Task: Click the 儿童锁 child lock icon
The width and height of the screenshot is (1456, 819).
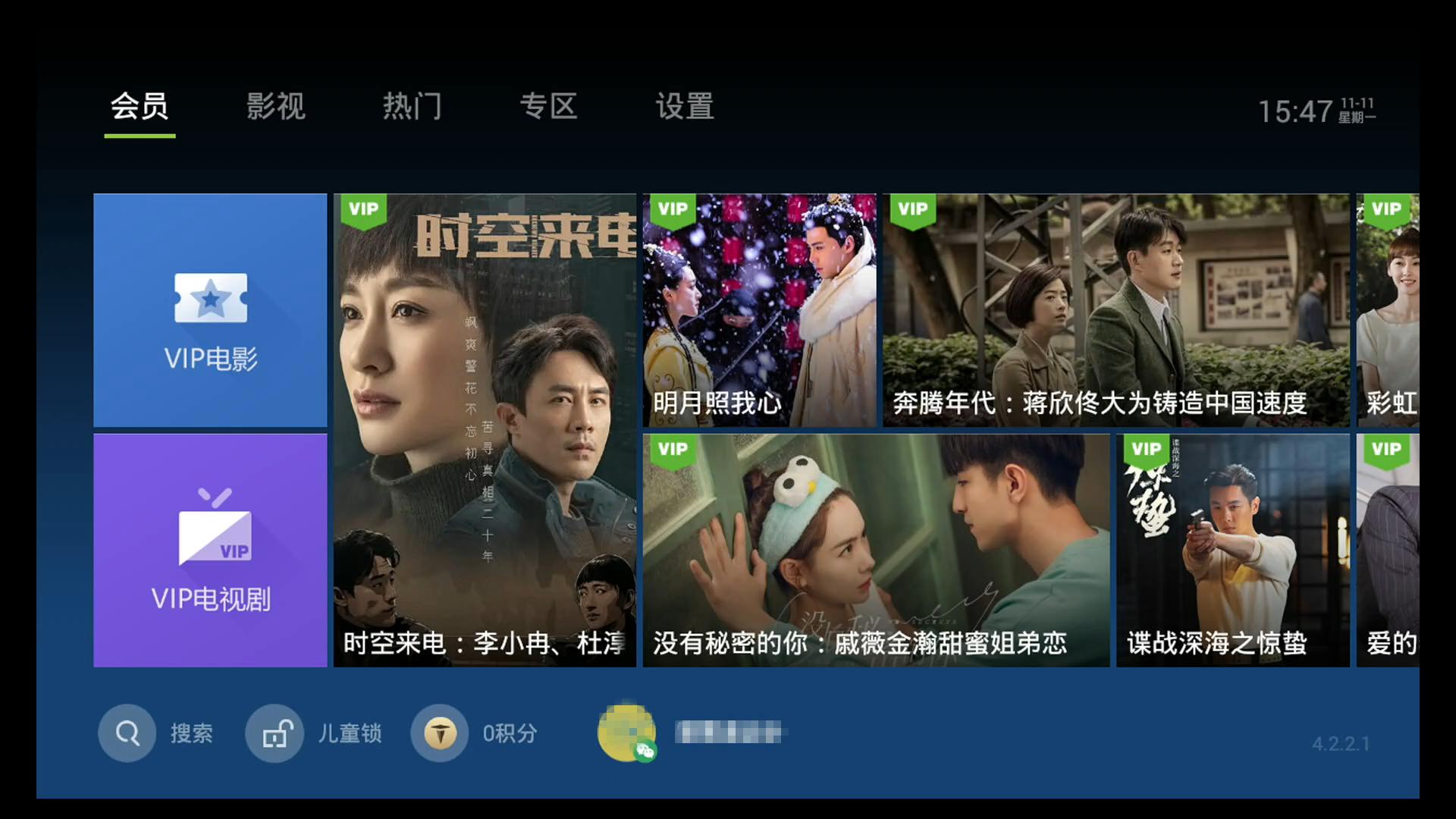Action: point(275,733)
